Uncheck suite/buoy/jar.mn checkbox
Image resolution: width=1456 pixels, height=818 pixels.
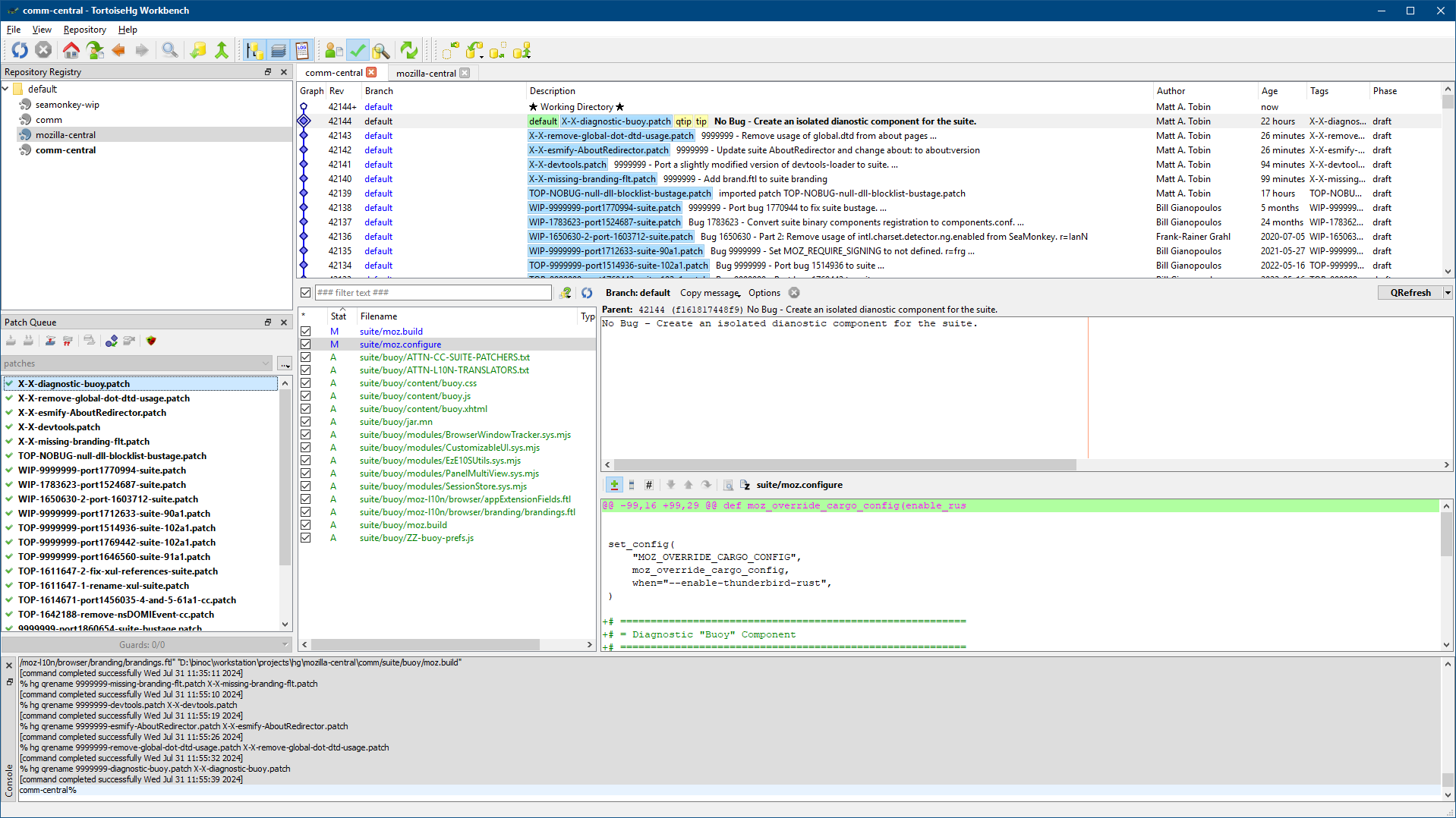click(305, 422)
